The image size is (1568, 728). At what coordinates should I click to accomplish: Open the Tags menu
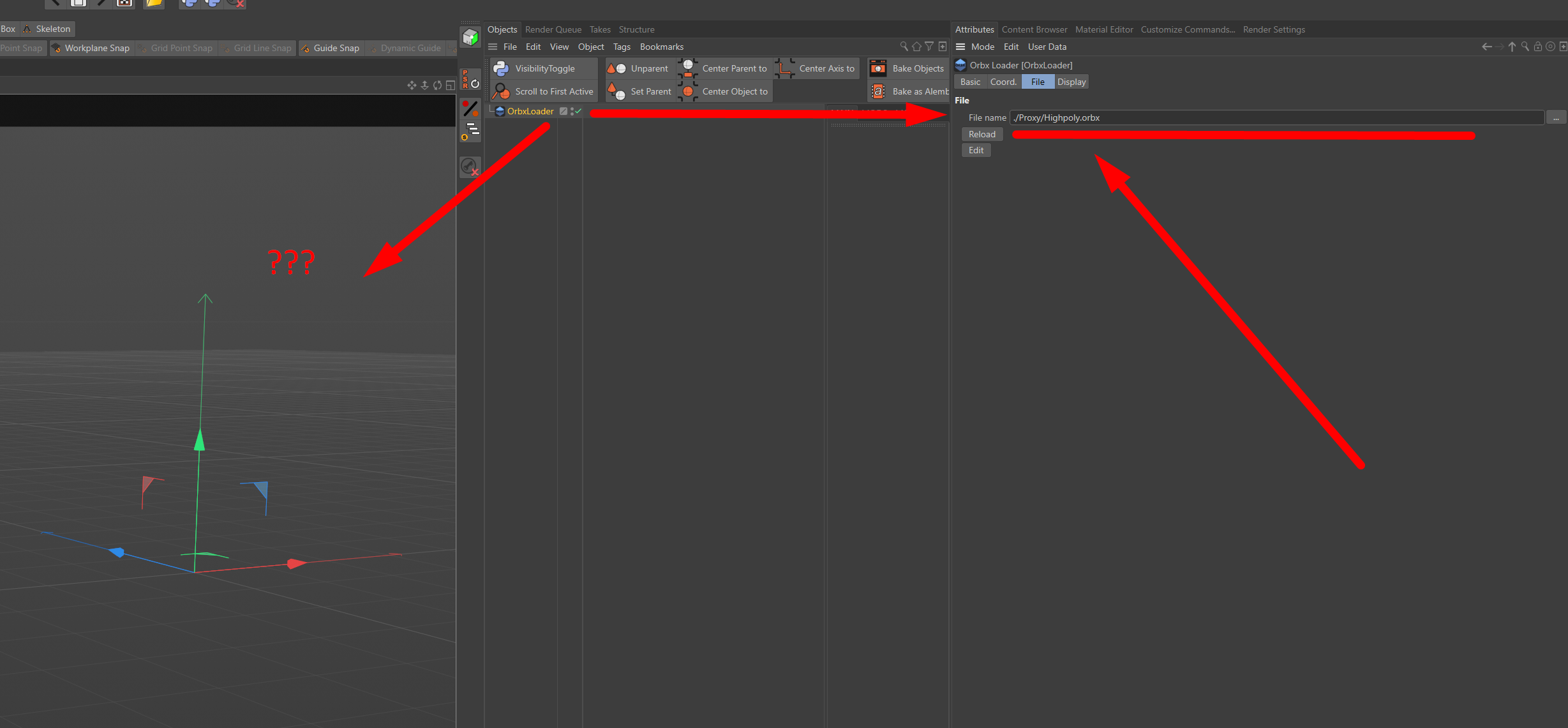click(621, 47)
